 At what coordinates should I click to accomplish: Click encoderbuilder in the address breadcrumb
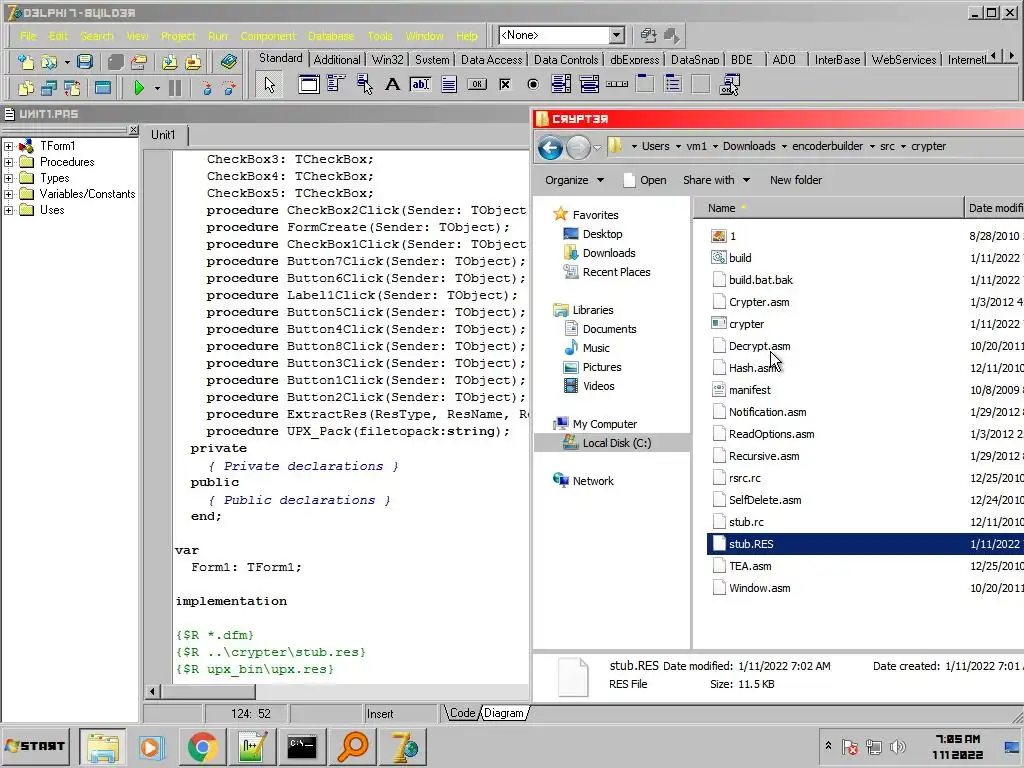click(x=827, y=146)
